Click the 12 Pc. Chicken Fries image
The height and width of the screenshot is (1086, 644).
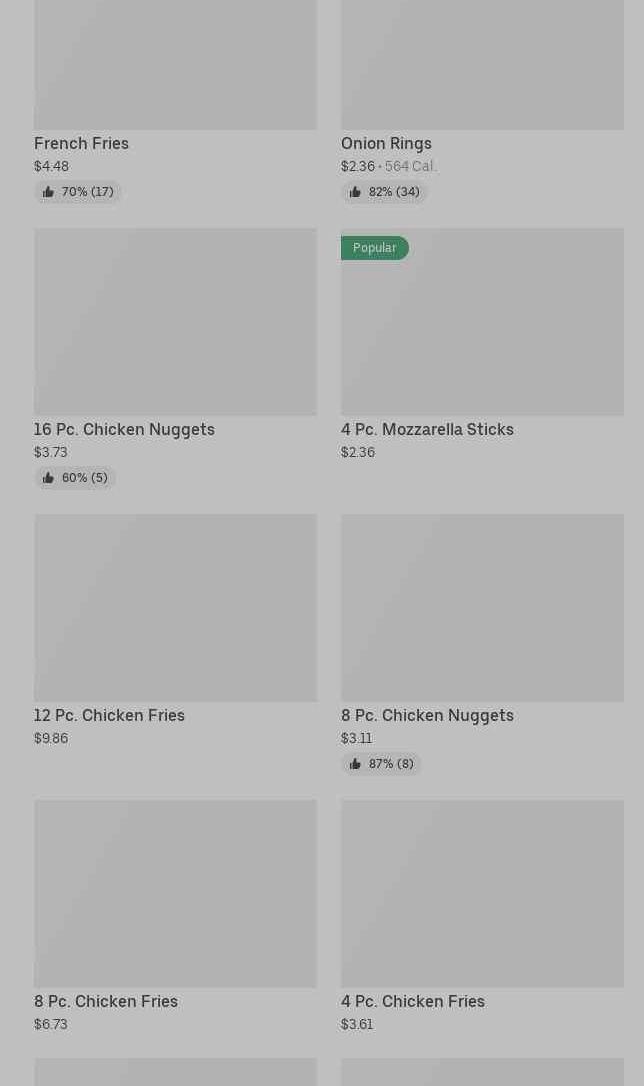click(175, 608)
